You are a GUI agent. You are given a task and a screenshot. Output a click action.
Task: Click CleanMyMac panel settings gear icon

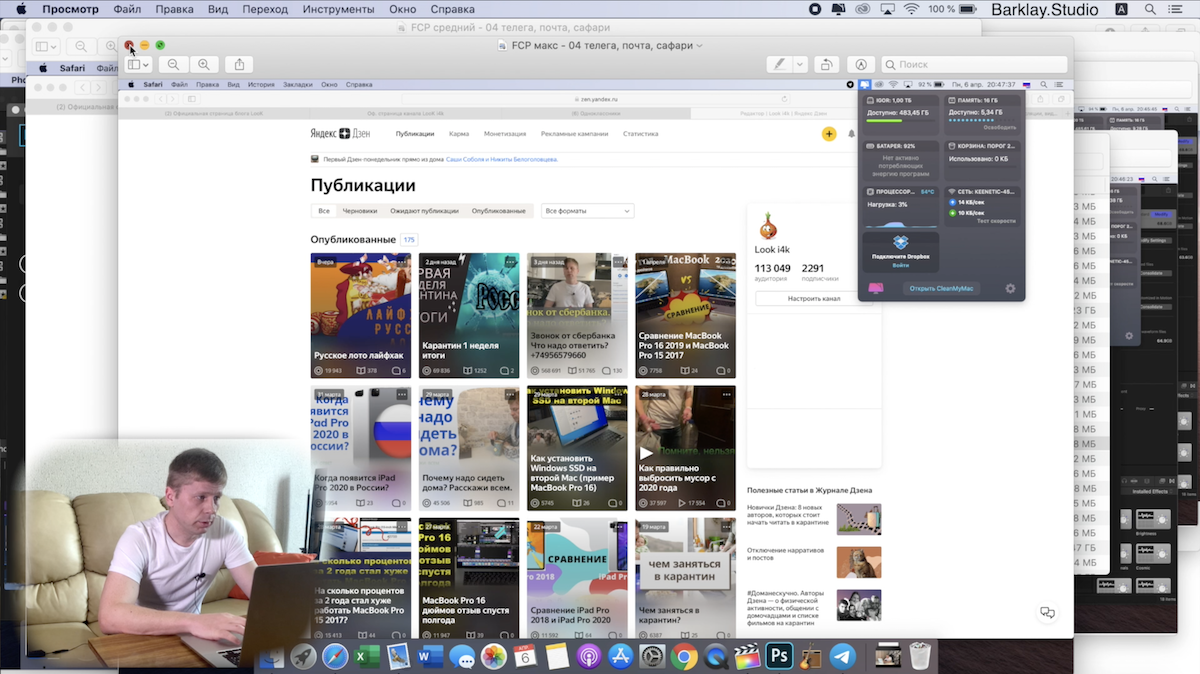pyautogui.click(x=1010, y=289)
